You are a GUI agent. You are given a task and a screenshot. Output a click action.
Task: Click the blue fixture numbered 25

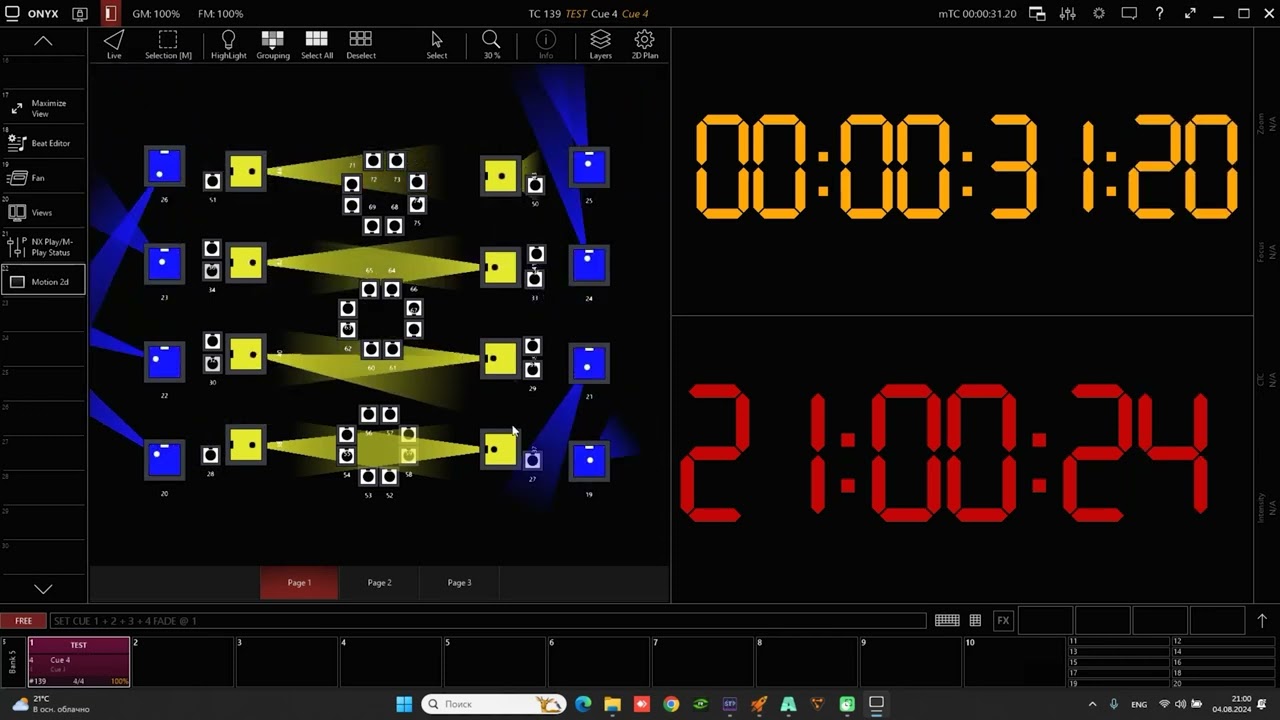point(589,167)
